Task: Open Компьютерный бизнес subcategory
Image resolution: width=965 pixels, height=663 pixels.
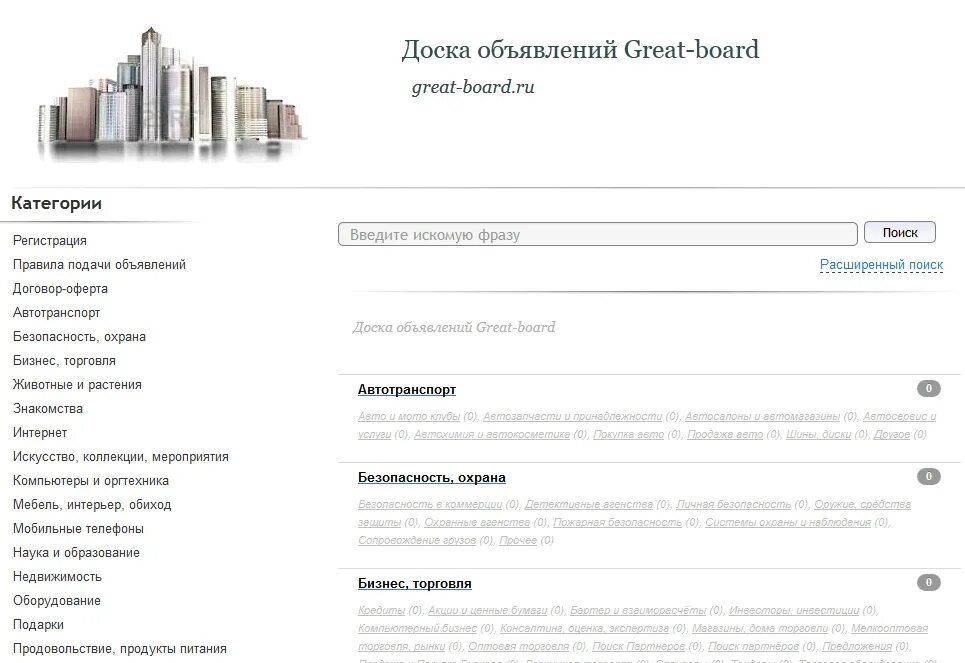Action: 417,629
